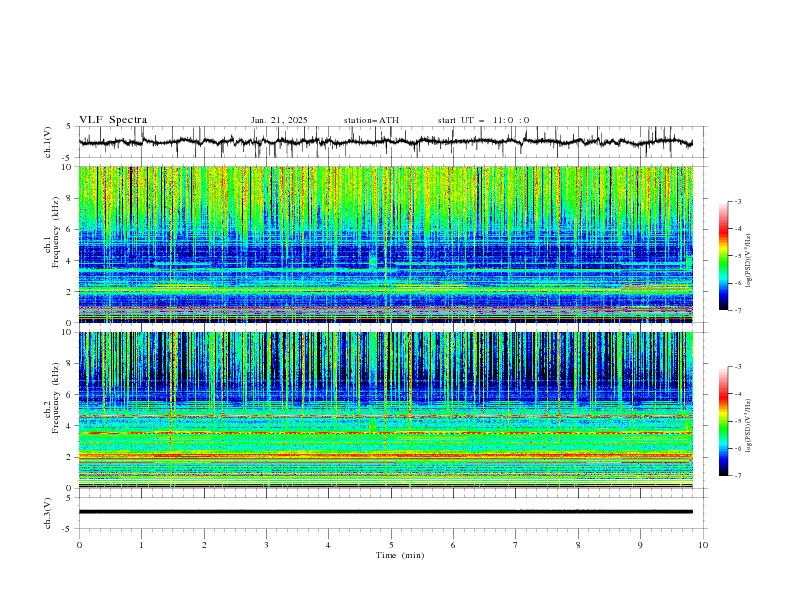Click the ch.2 spectrogram color scale bar
The width and height of the screenshot is (792, 612).
coord(723,421)
